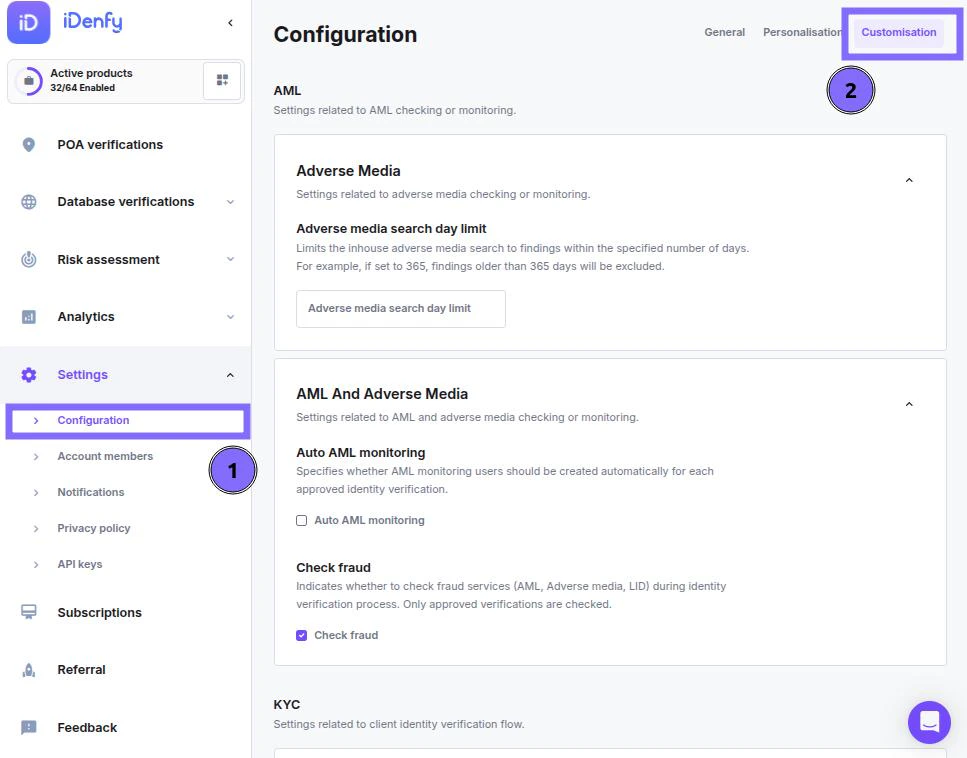967x758 pixels.
Task: Click the Subscriptions monitor icon
Action: pyautogui.click(x=28, y=612)
